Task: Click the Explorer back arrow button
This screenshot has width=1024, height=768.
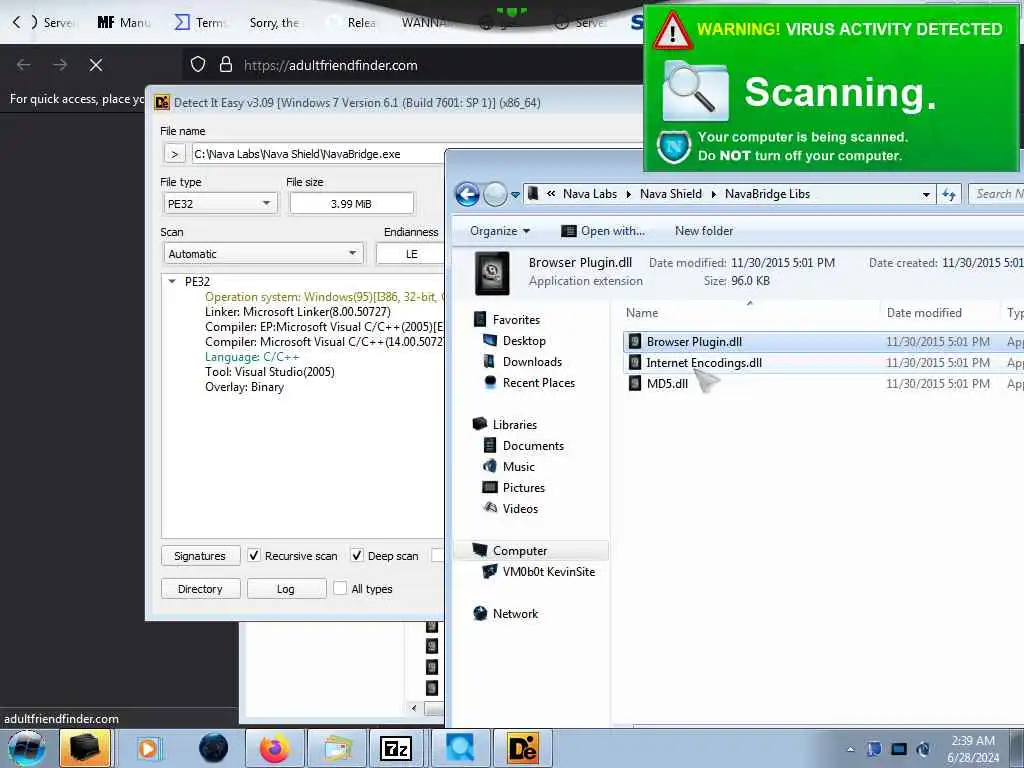Action: [x=467, y=194]
